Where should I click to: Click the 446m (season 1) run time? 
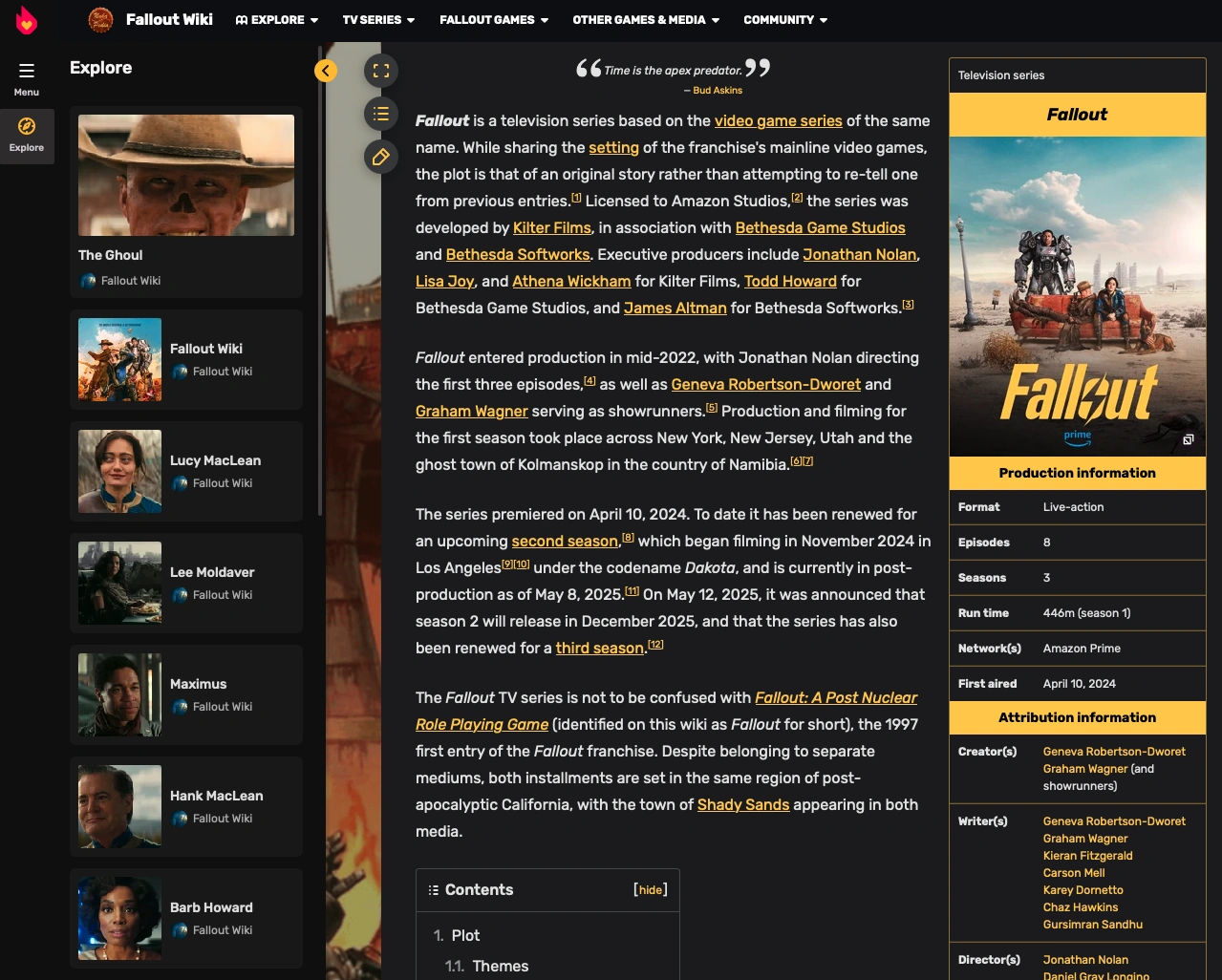click(x=1087, y=613)
